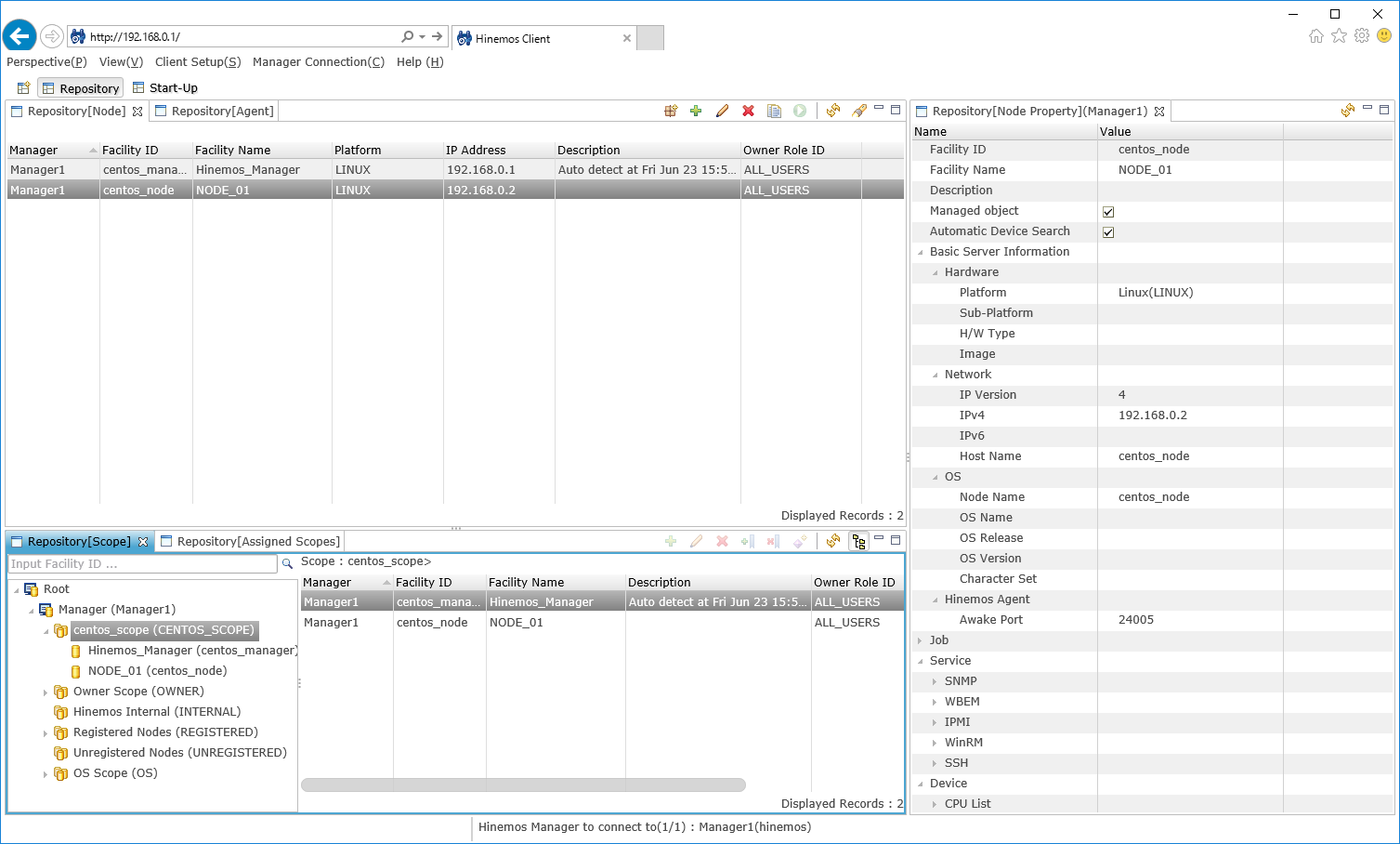This screenshot has height=844, width=1400.
Task: Close the Repository[Node Property] tab
Action: point(1159,112)
